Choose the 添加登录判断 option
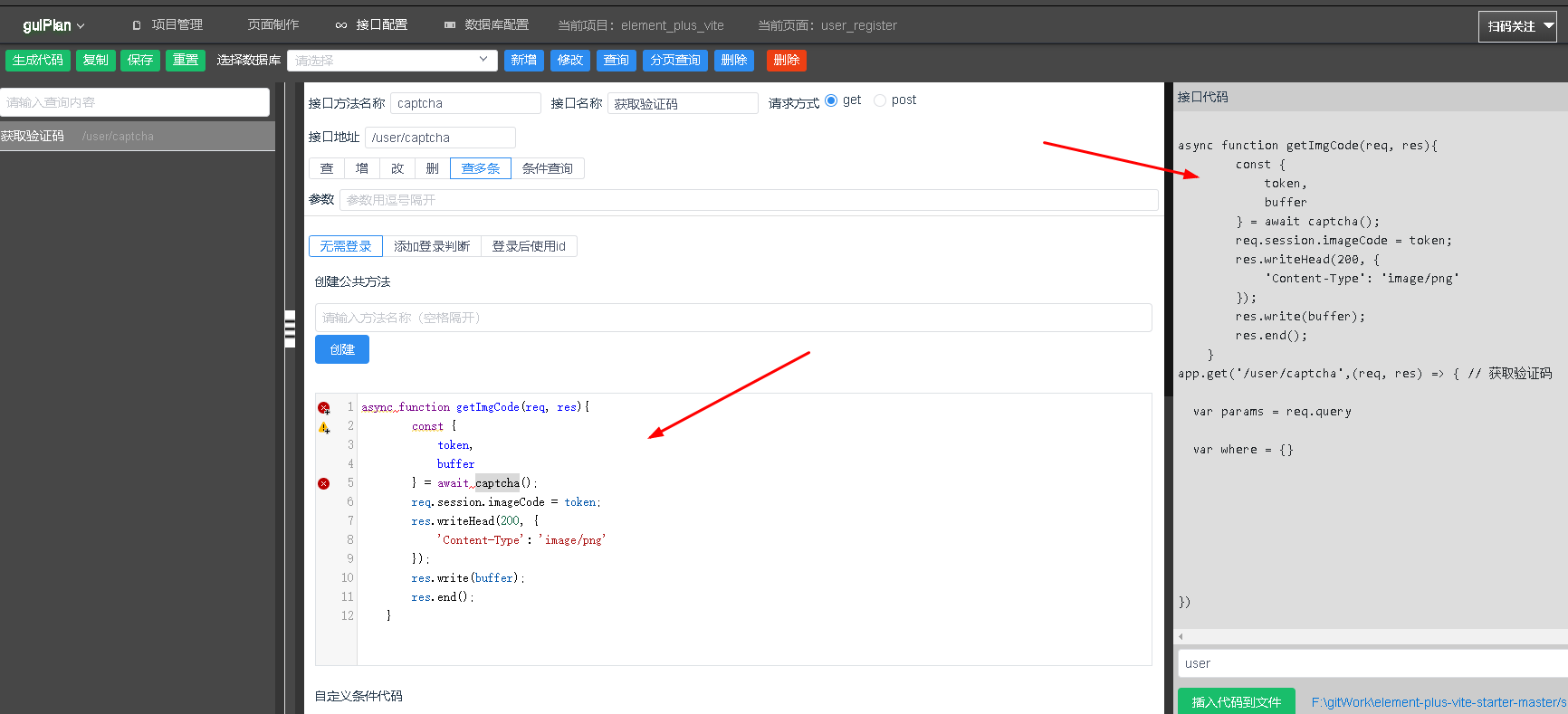 point(432,246)
